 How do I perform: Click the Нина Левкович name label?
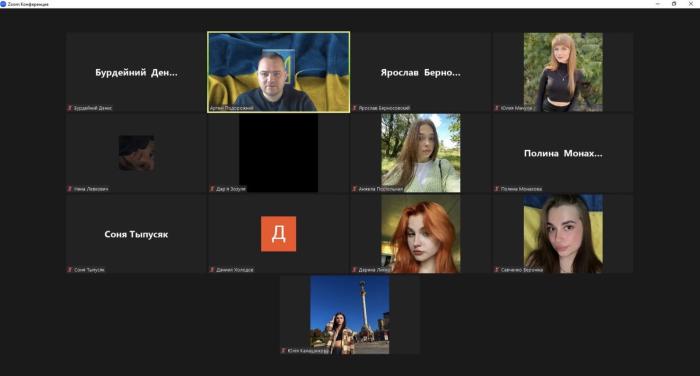[x=91, y=189]
